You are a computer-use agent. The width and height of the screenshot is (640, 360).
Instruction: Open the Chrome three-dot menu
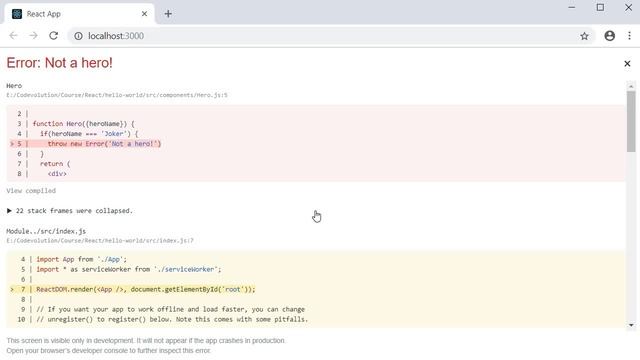click(x=629, y=36)
